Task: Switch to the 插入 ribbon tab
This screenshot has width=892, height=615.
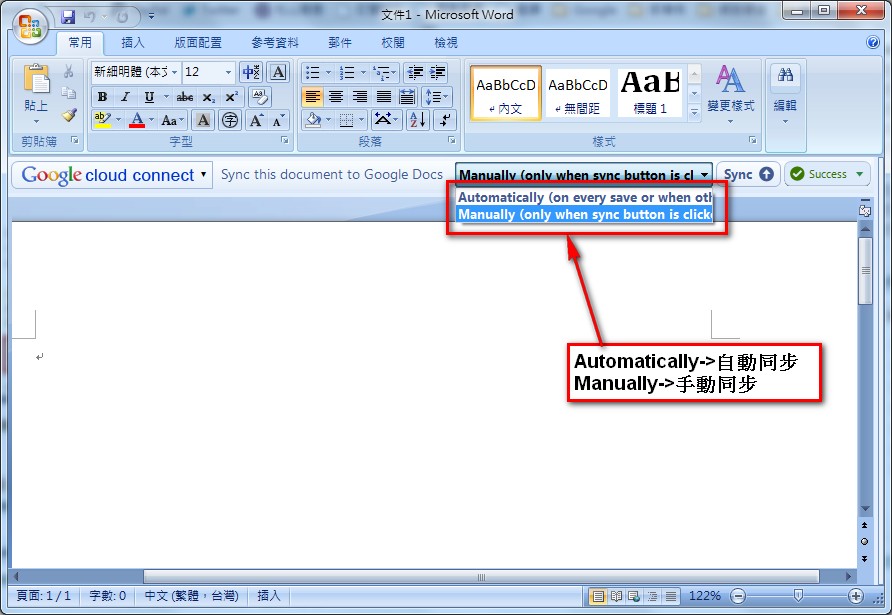Action: tap(133, 42)
